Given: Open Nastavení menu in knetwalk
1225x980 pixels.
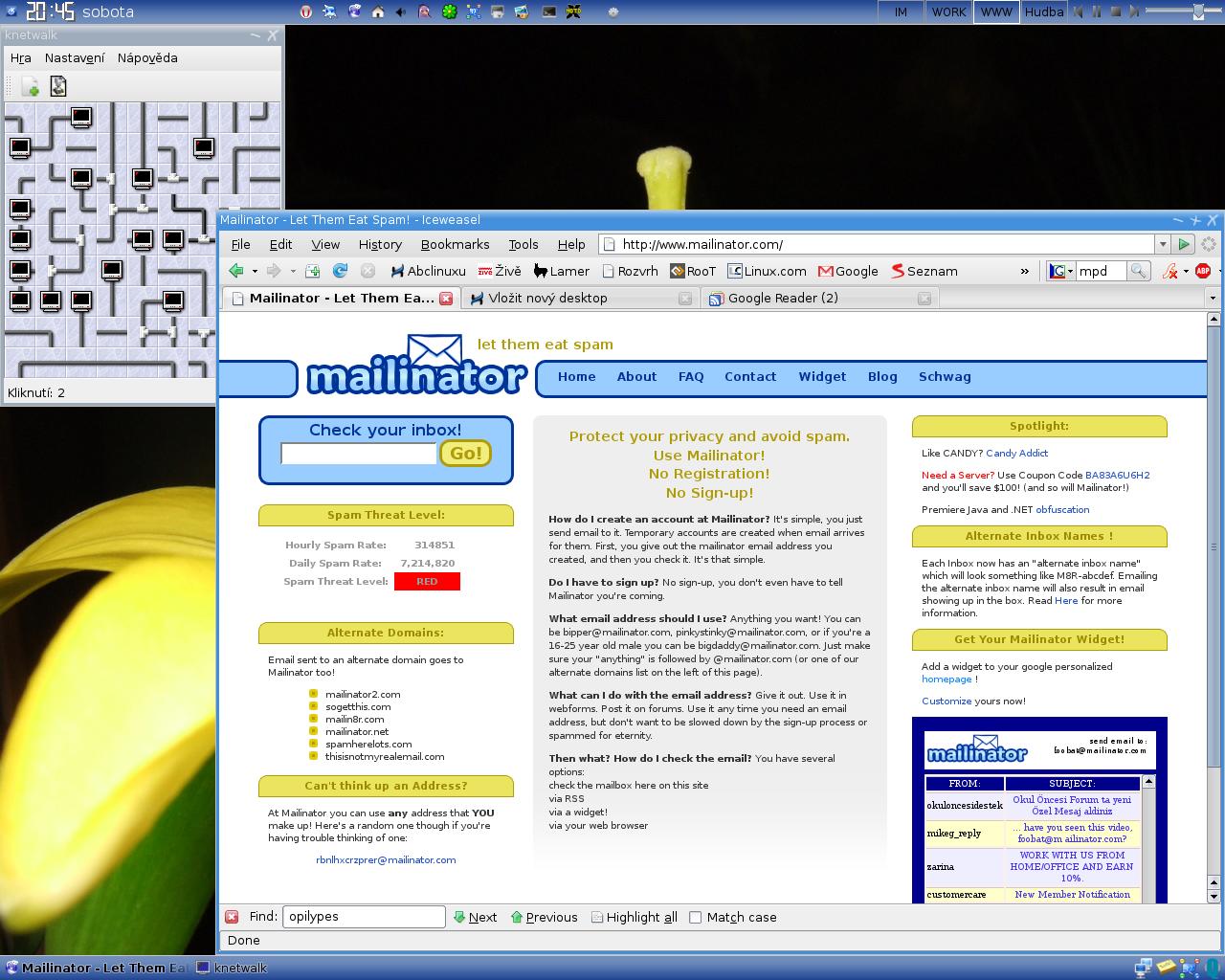Looking at the screenshot, I should (75, 57).
